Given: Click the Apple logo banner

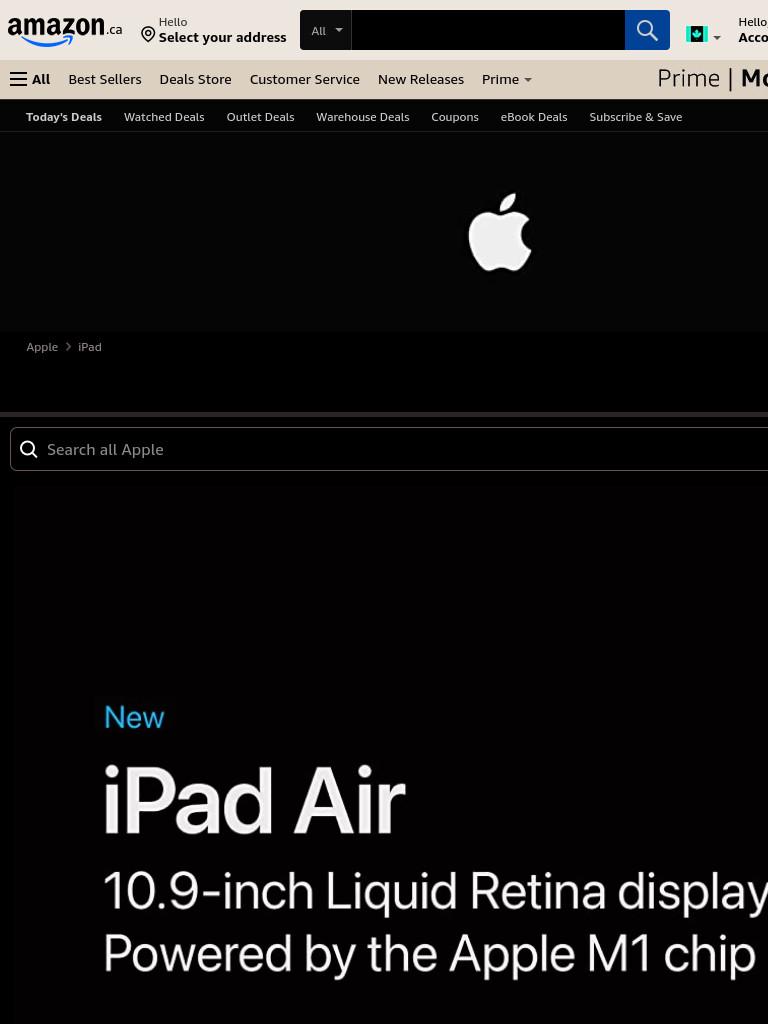Looking at the screenshot, I should [x=500, y=232].
